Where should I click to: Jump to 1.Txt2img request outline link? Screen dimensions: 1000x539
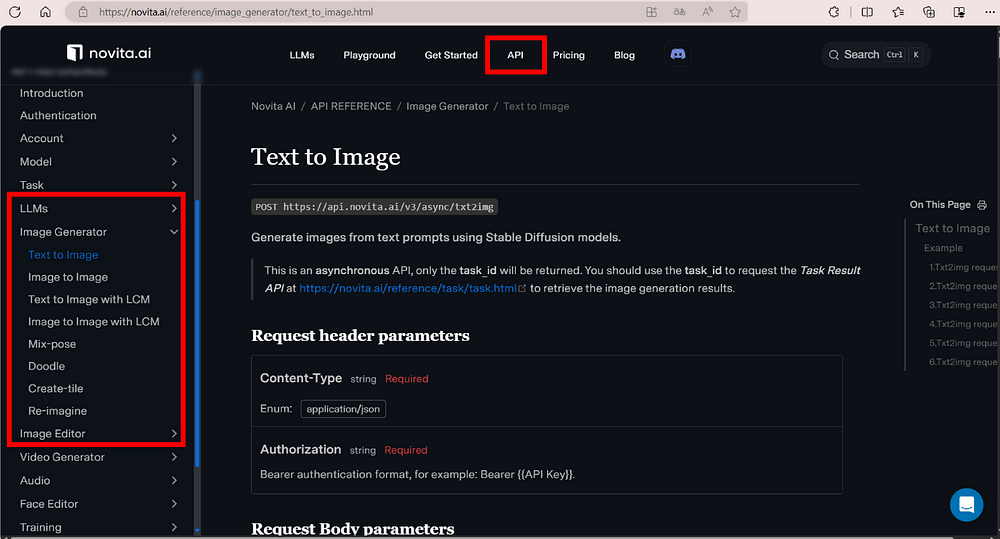point(963,267)
